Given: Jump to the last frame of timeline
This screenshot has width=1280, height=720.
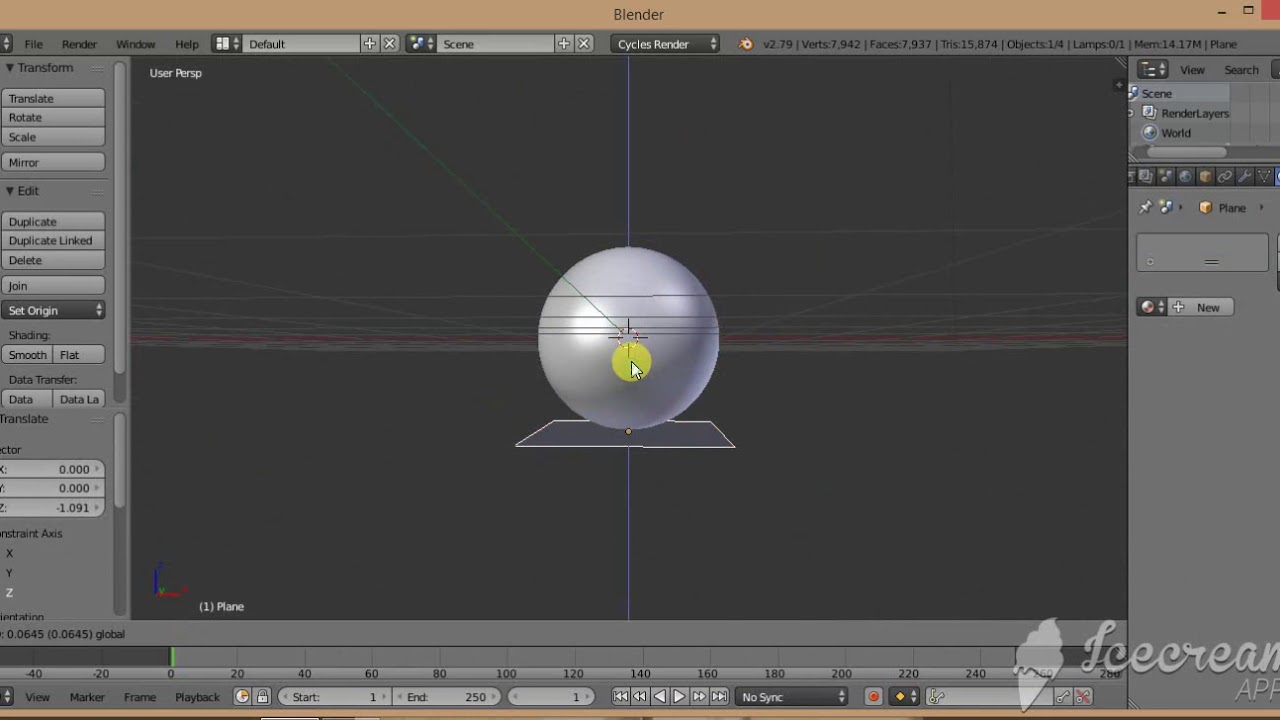Looking at the screenshot, I should click(x=719, y=697).
